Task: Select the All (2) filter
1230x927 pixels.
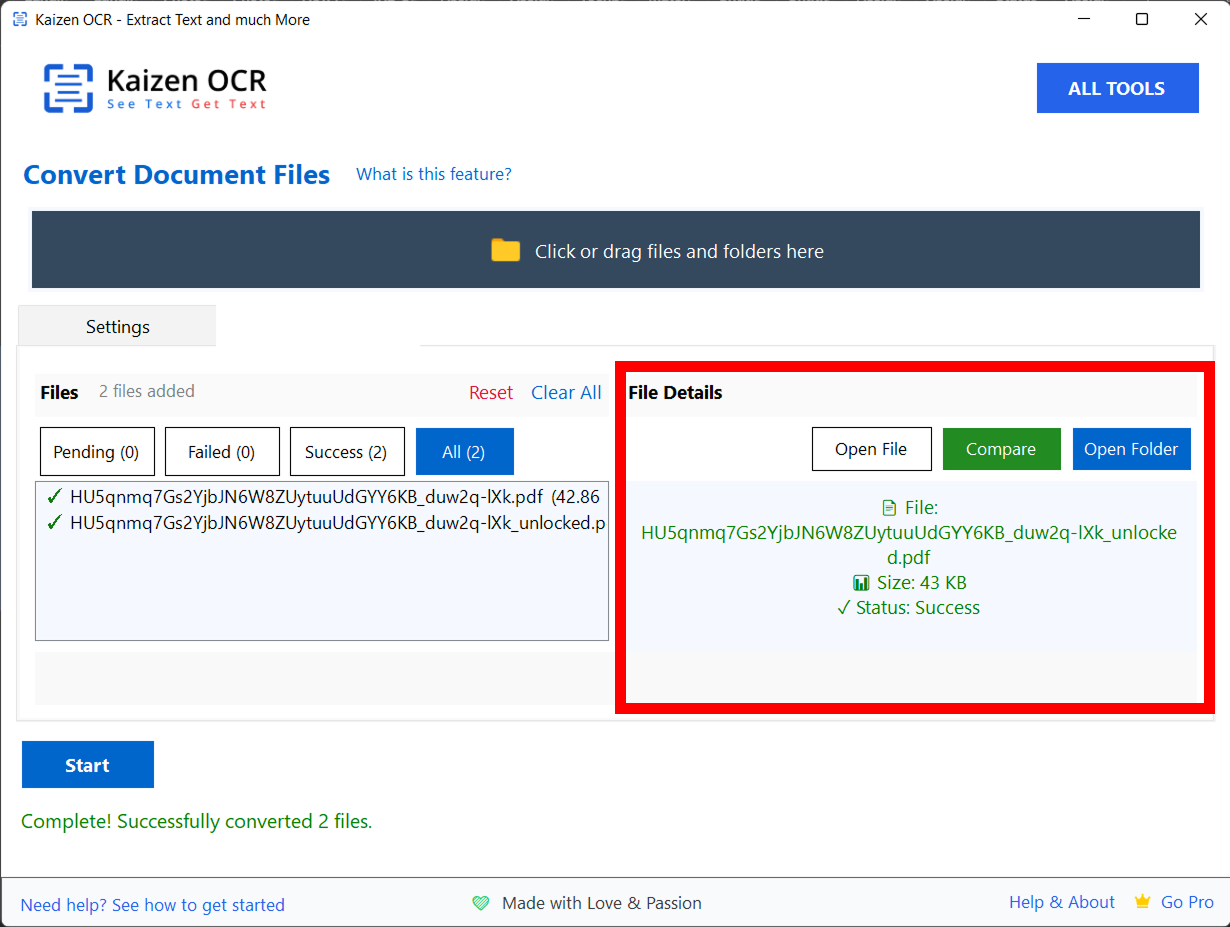Action: 464,452
